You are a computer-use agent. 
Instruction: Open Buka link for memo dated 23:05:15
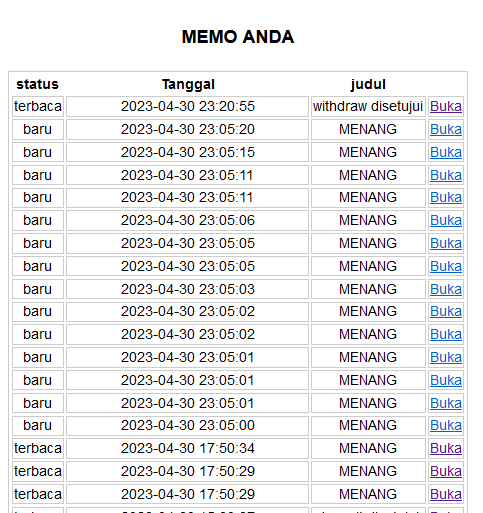pyautogui.click(x=446, y=152)
